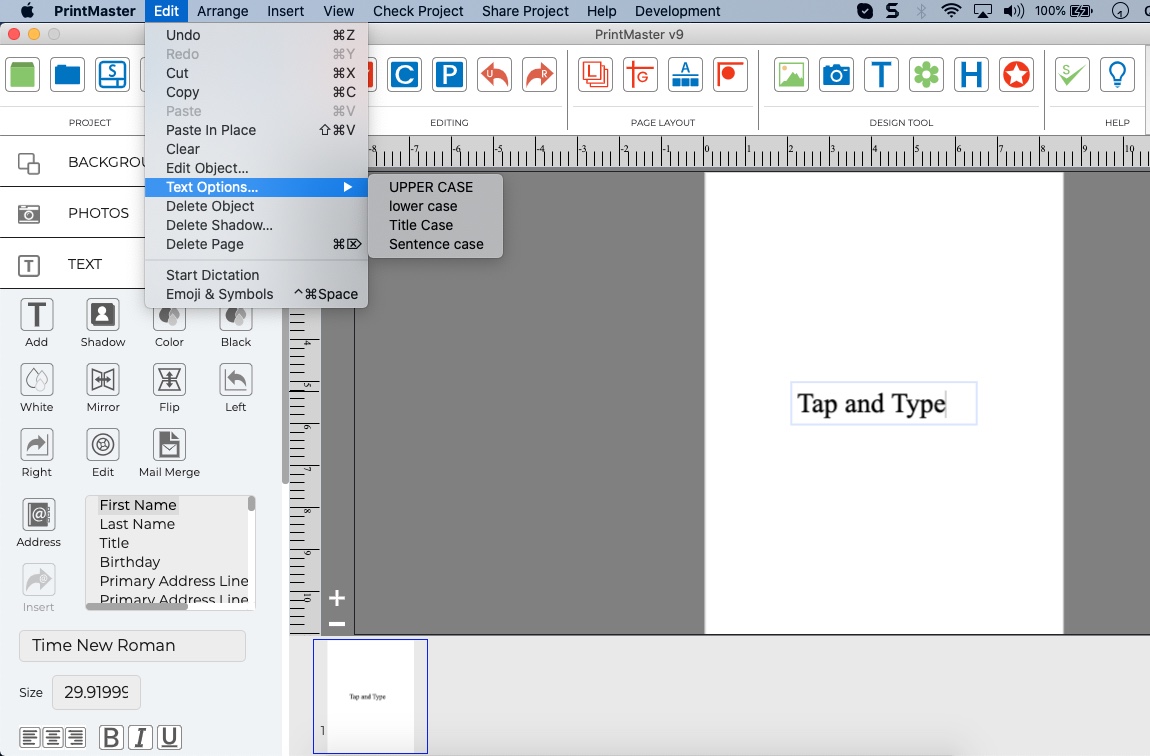Select Last Name from merge field list
The height and width of the screenshot is (756, 1150).
[x=137, y=524]
